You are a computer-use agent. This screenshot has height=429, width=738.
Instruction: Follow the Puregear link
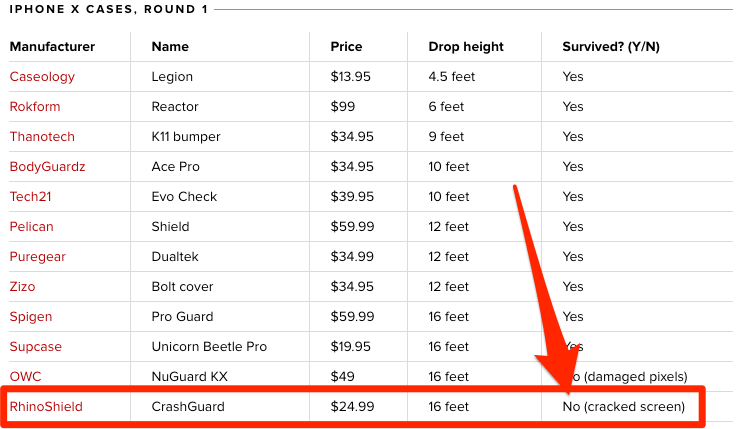click(x=38, y=257)
